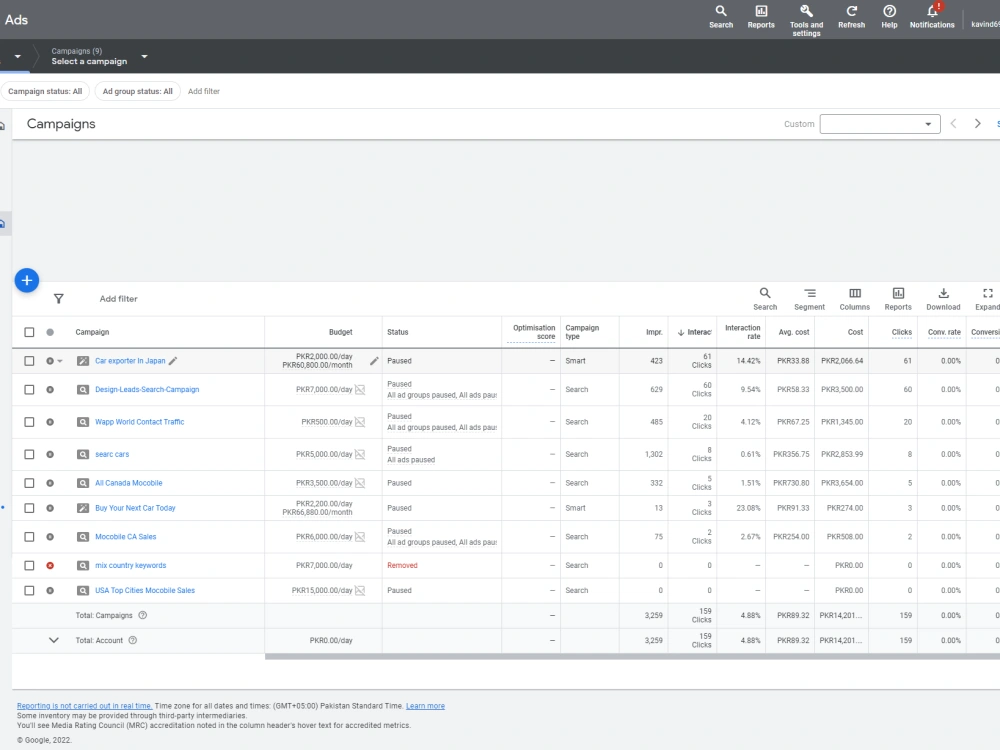Sort by Clicks column header

click(x=901, y=332)
